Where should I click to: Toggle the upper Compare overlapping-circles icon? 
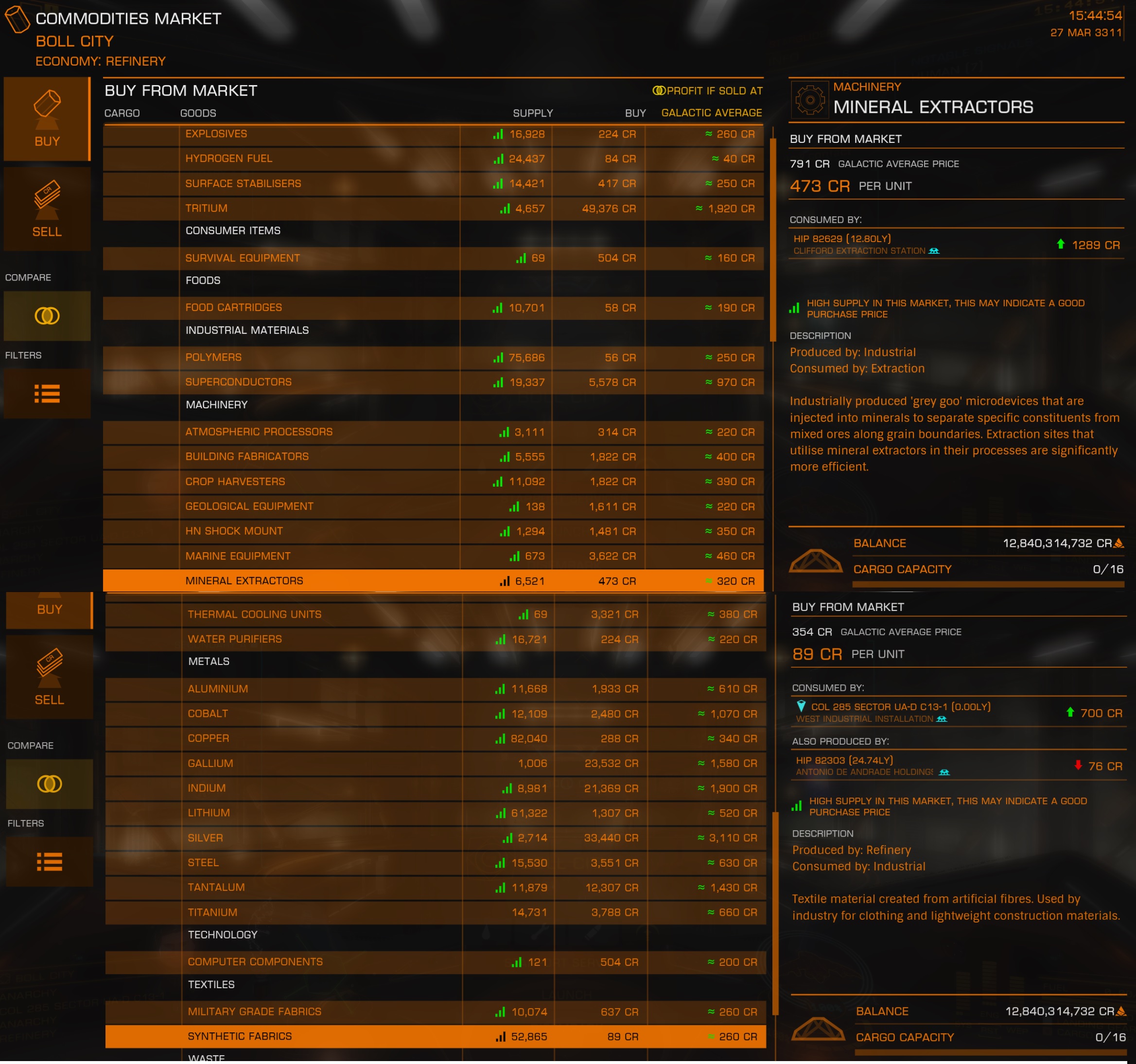[x=47, y=316]
